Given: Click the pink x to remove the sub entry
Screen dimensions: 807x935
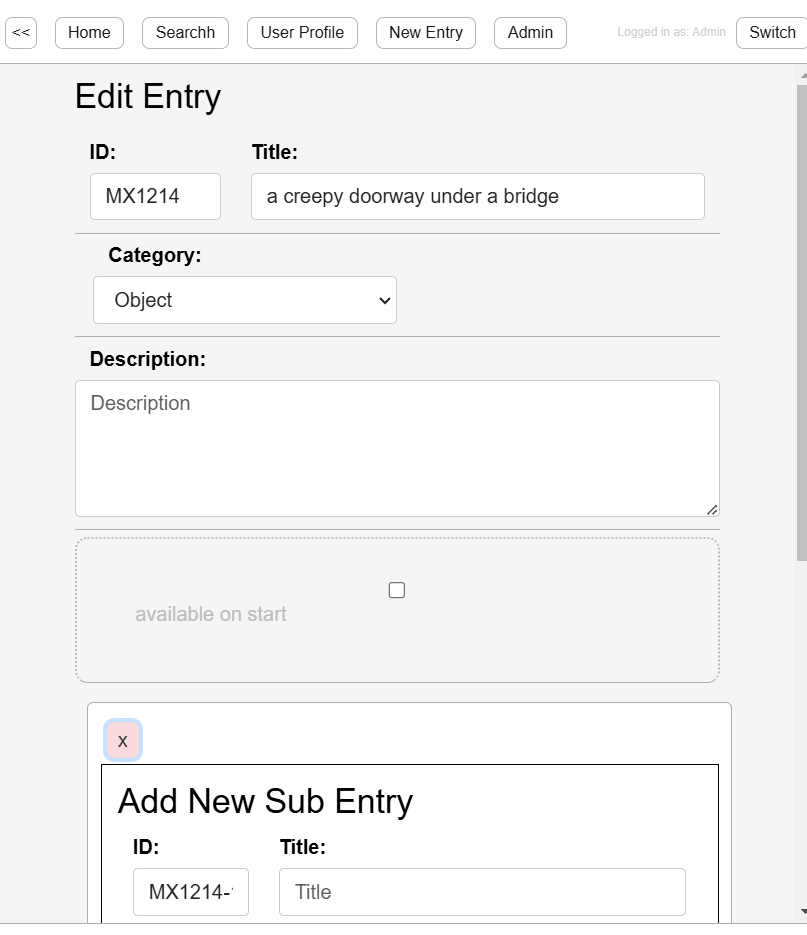Looking at the screenshot, I should click(123, 740).
